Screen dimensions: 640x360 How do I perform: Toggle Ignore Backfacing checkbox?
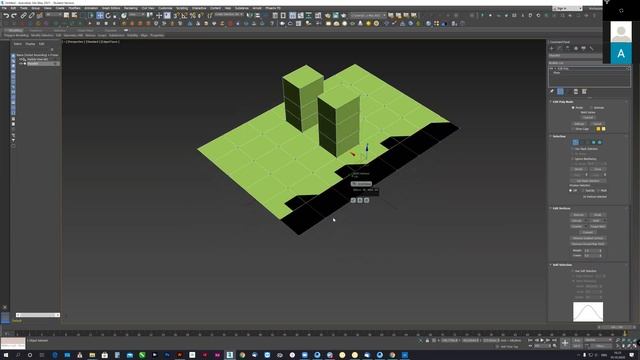[x=572, y=159]
